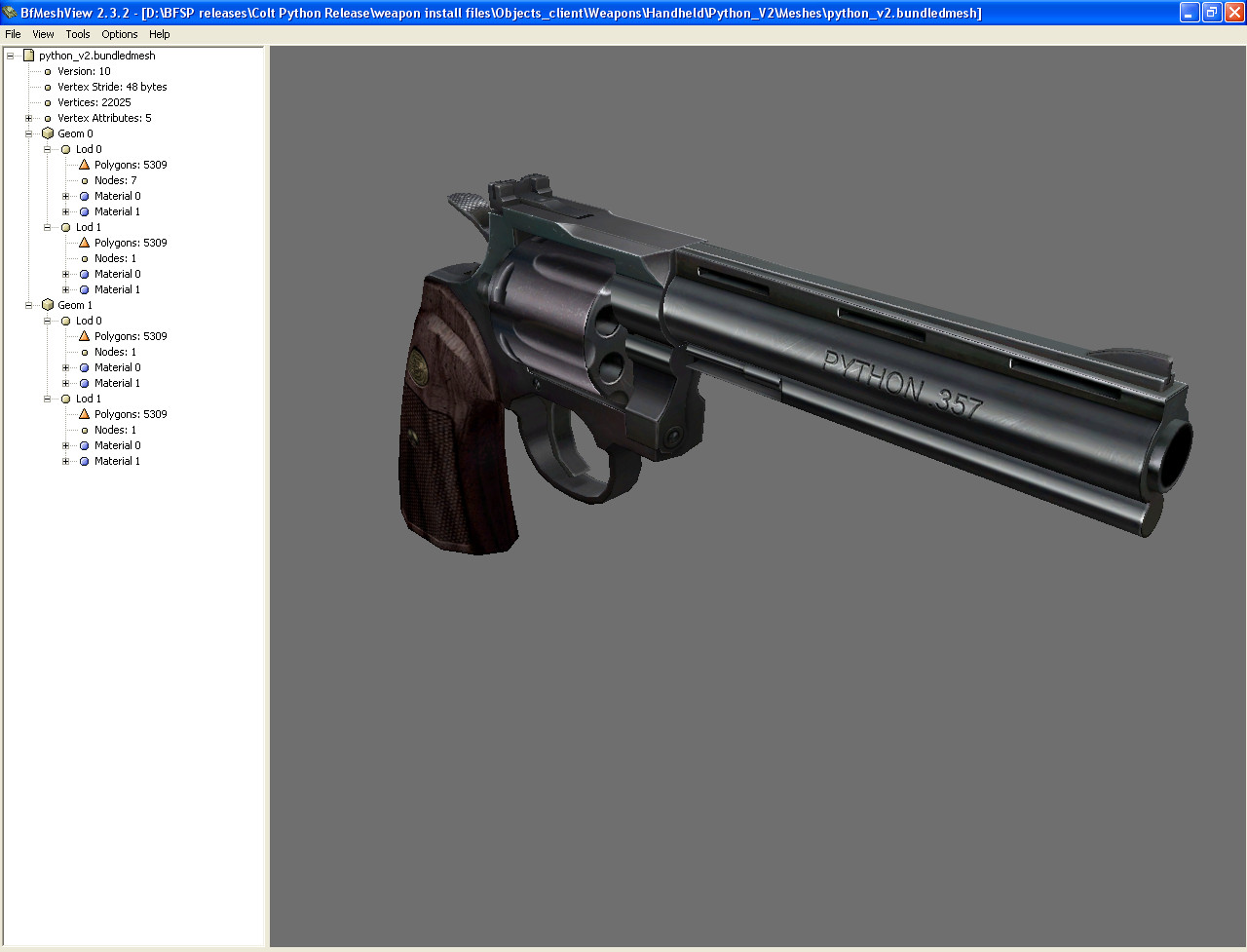
Task: Open the Help menu
Action: [159, 34]
